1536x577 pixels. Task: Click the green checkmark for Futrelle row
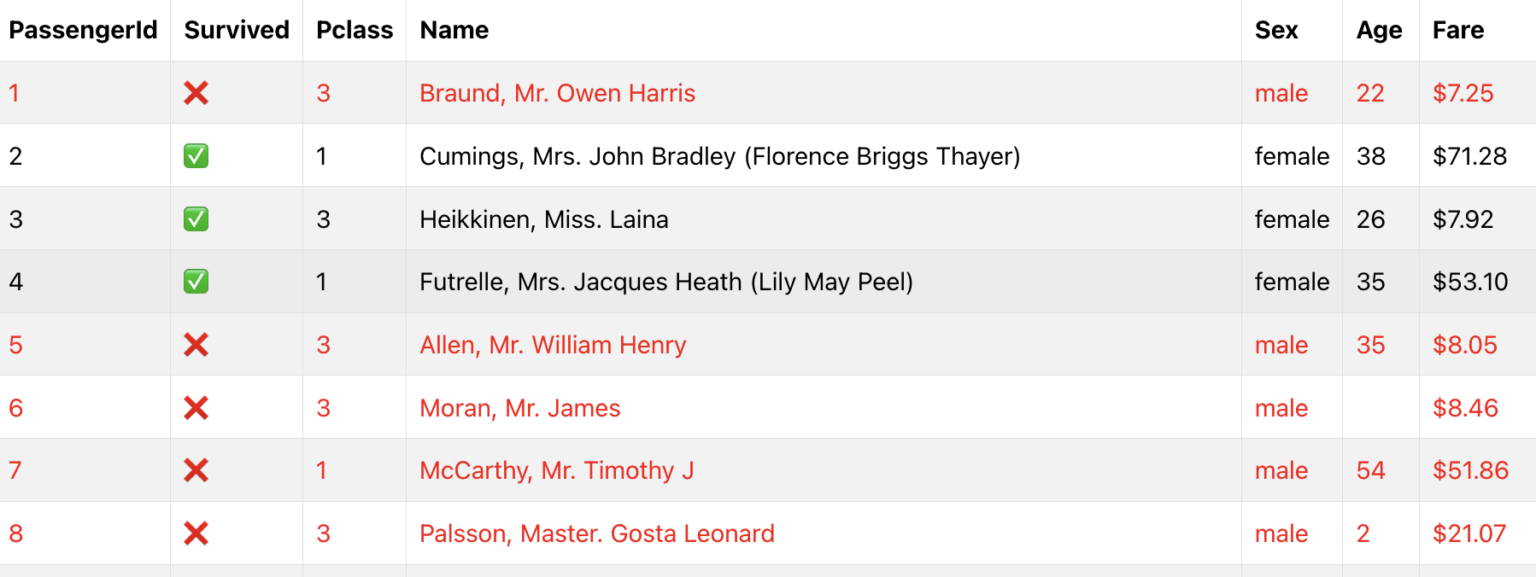(x=196, y=282)
